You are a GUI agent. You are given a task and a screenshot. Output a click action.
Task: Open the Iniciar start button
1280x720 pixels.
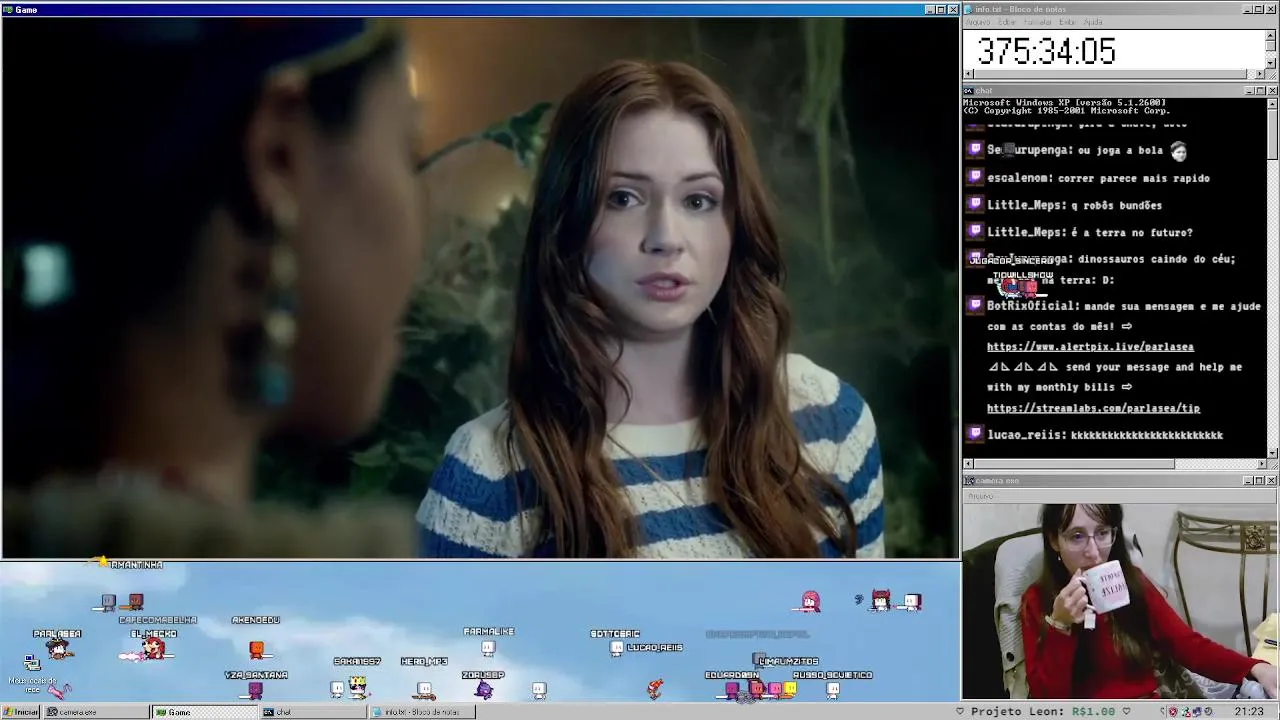pyautogui.click(x=20, y=712)
